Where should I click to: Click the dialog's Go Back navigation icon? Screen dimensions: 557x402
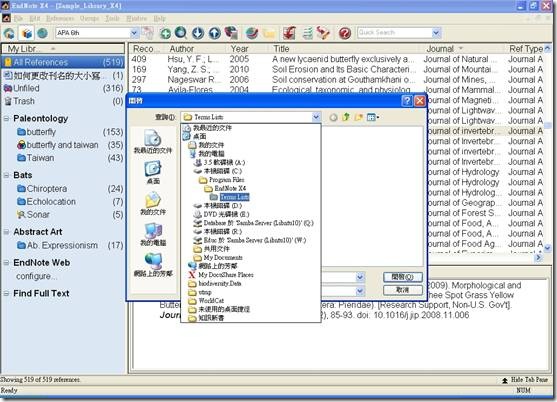click(333, 117)
